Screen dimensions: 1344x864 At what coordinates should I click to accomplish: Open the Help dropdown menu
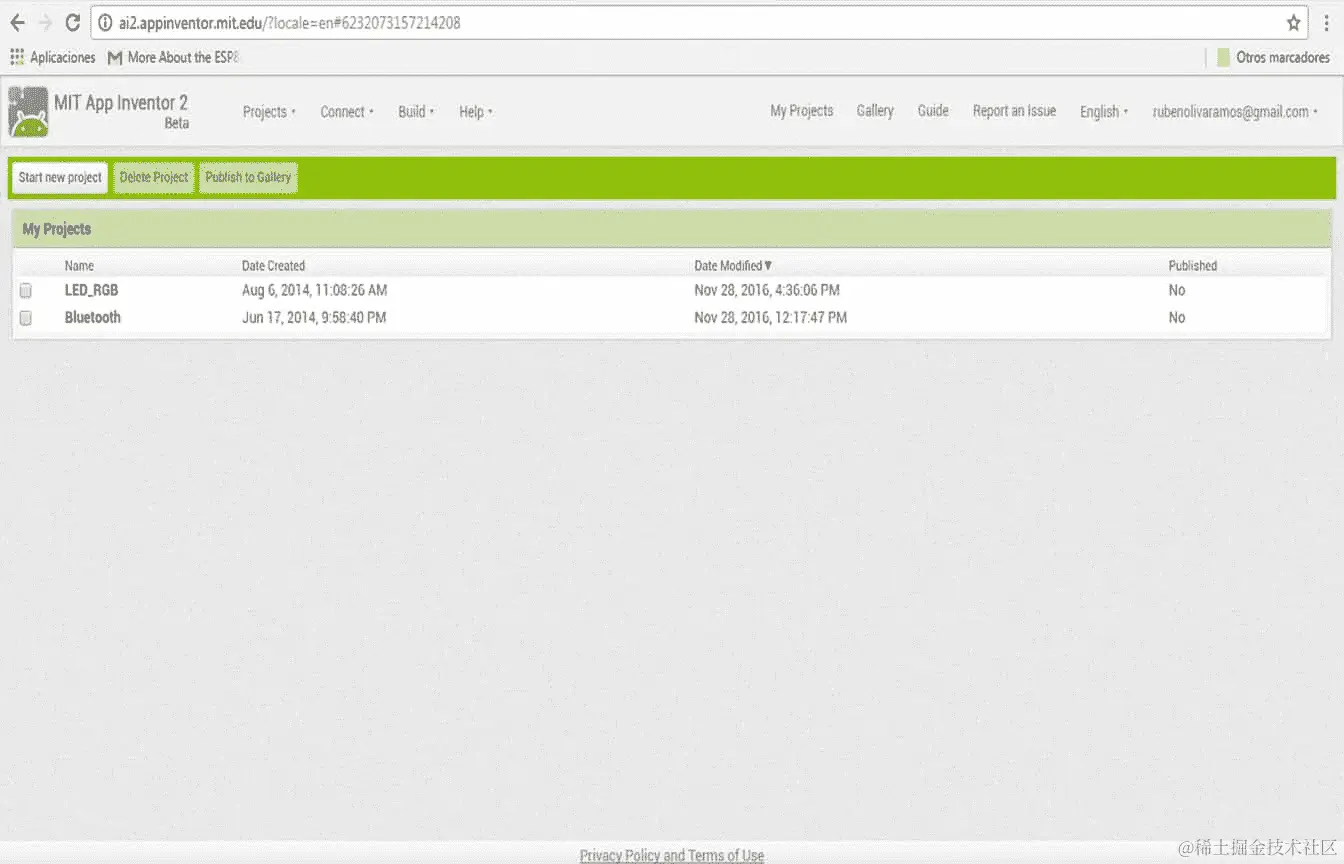(x=476, y=112)
